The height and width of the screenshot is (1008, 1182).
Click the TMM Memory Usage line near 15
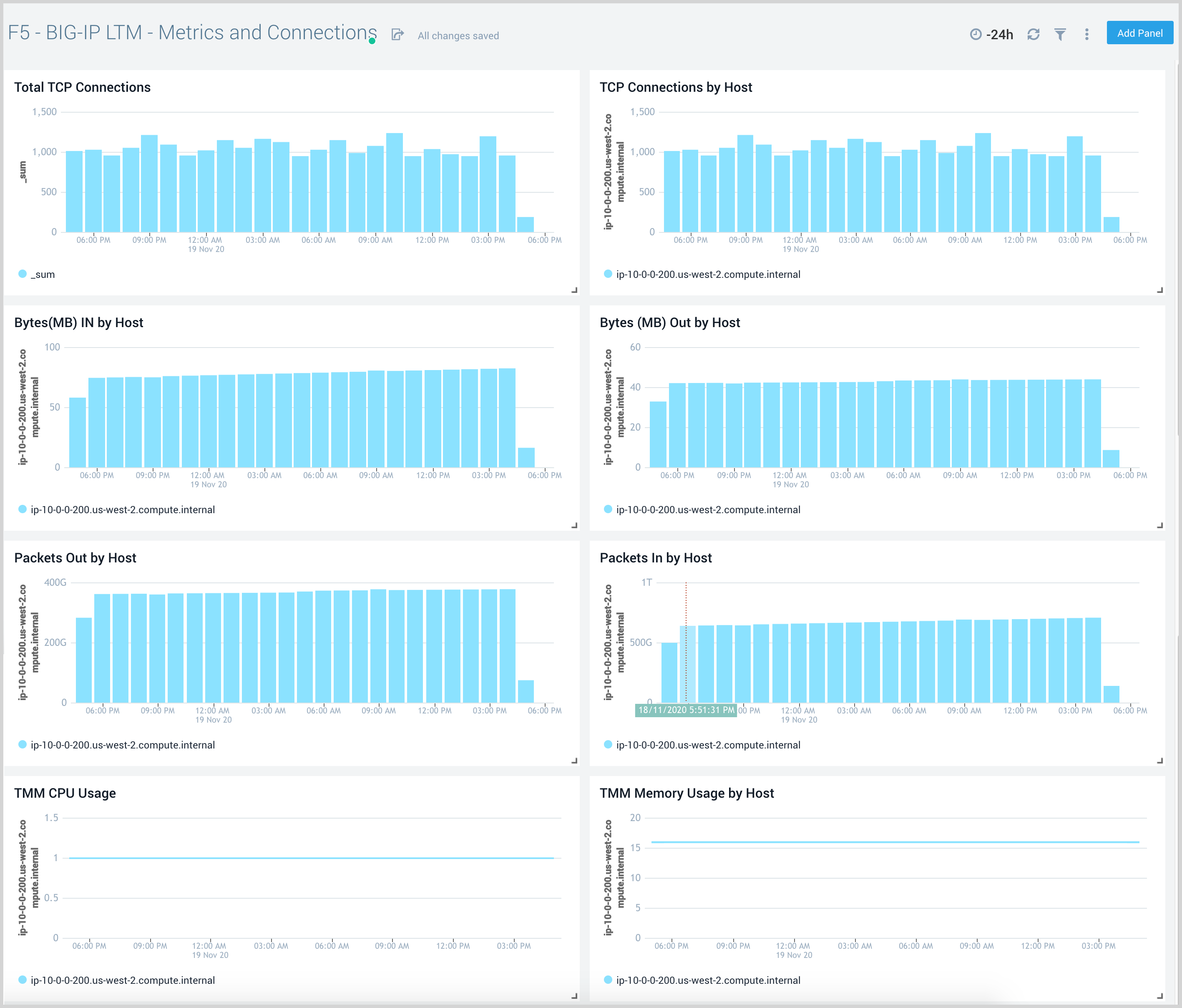pyautogui.click(x=895, y=842)
